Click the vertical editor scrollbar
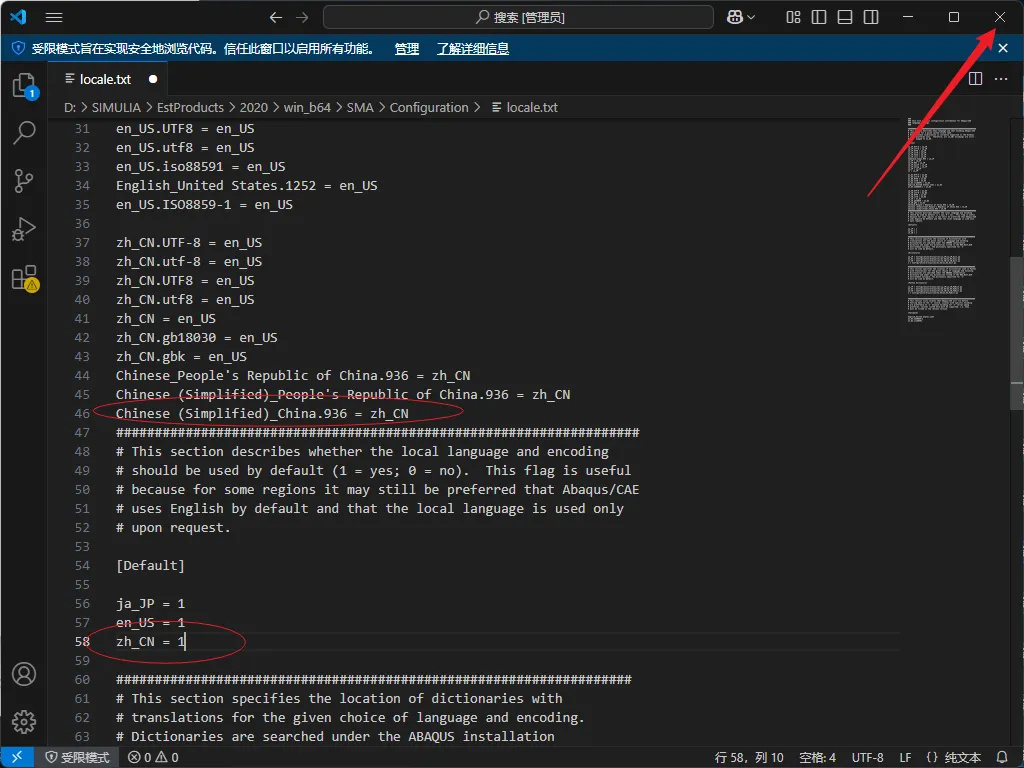The height and width of the screenshot is (768, 1024). [x=1016, y=333]
